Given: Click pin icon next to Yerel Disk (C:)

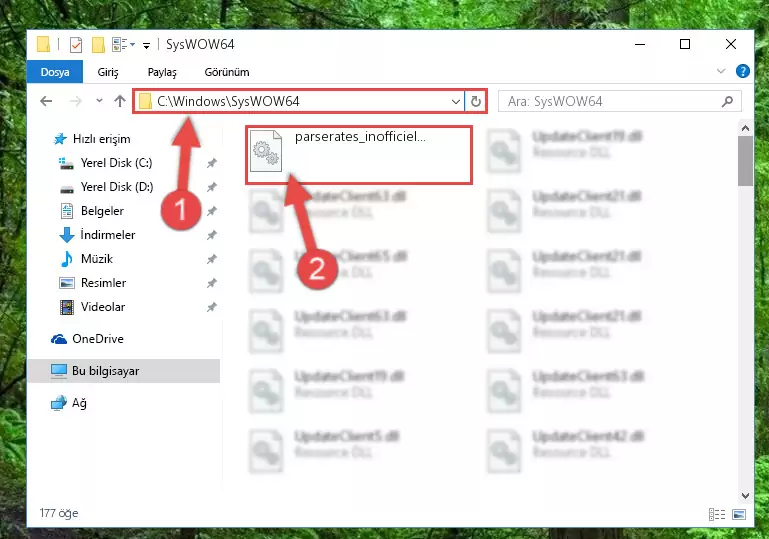Looking at the screenshot, I should tap(211, 163).
